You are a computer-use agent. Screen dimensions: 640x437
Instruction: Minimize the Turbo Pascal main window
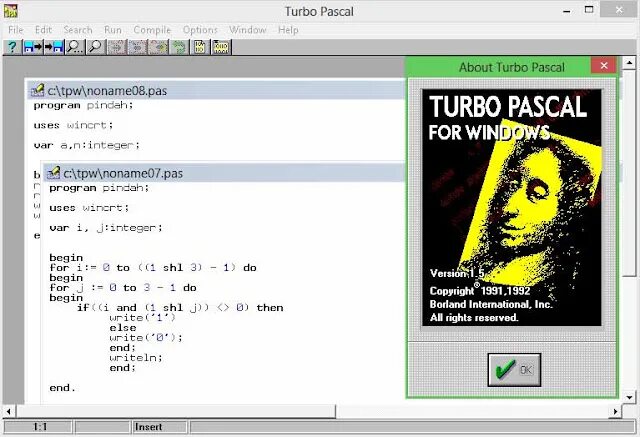[x=567, y=11]
